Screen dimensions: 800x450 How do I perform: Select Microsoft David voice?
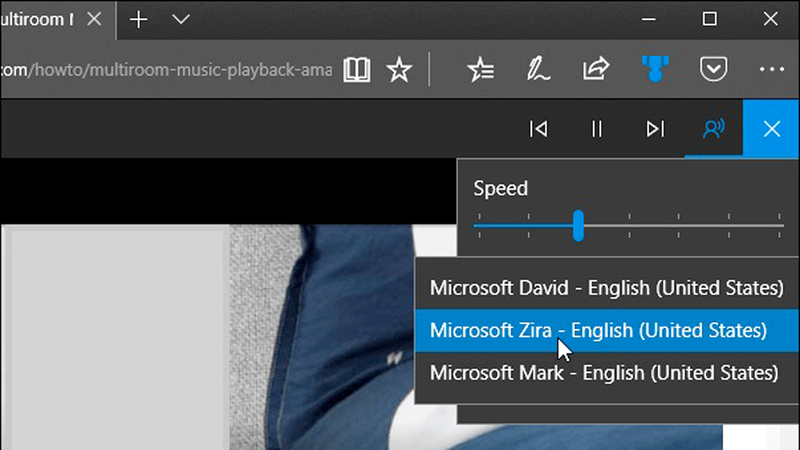(x=606, y=288)
